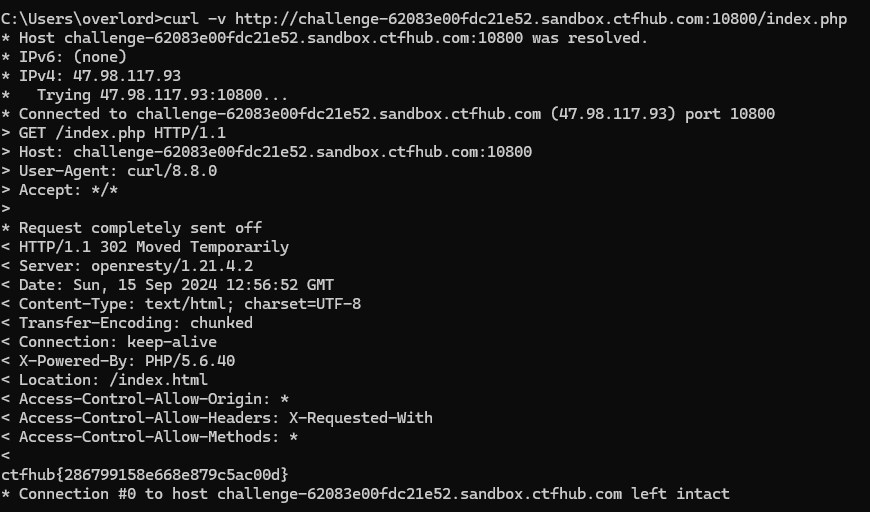Click the "GET /index.php HTTP/1.1" request line
870x512 pixels.
(x=122, y=132)
